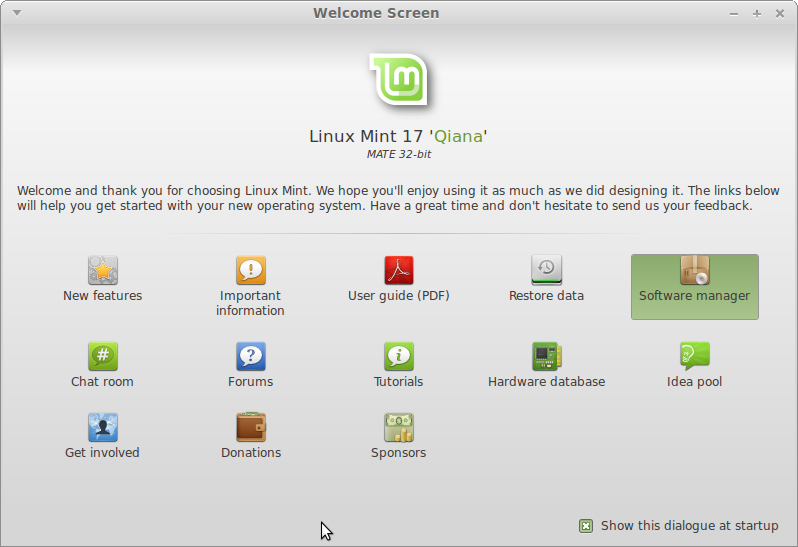The height and width of the screenshot is (547, 798).
Task: Click the Hardware database label
Action: pos(547,382)
